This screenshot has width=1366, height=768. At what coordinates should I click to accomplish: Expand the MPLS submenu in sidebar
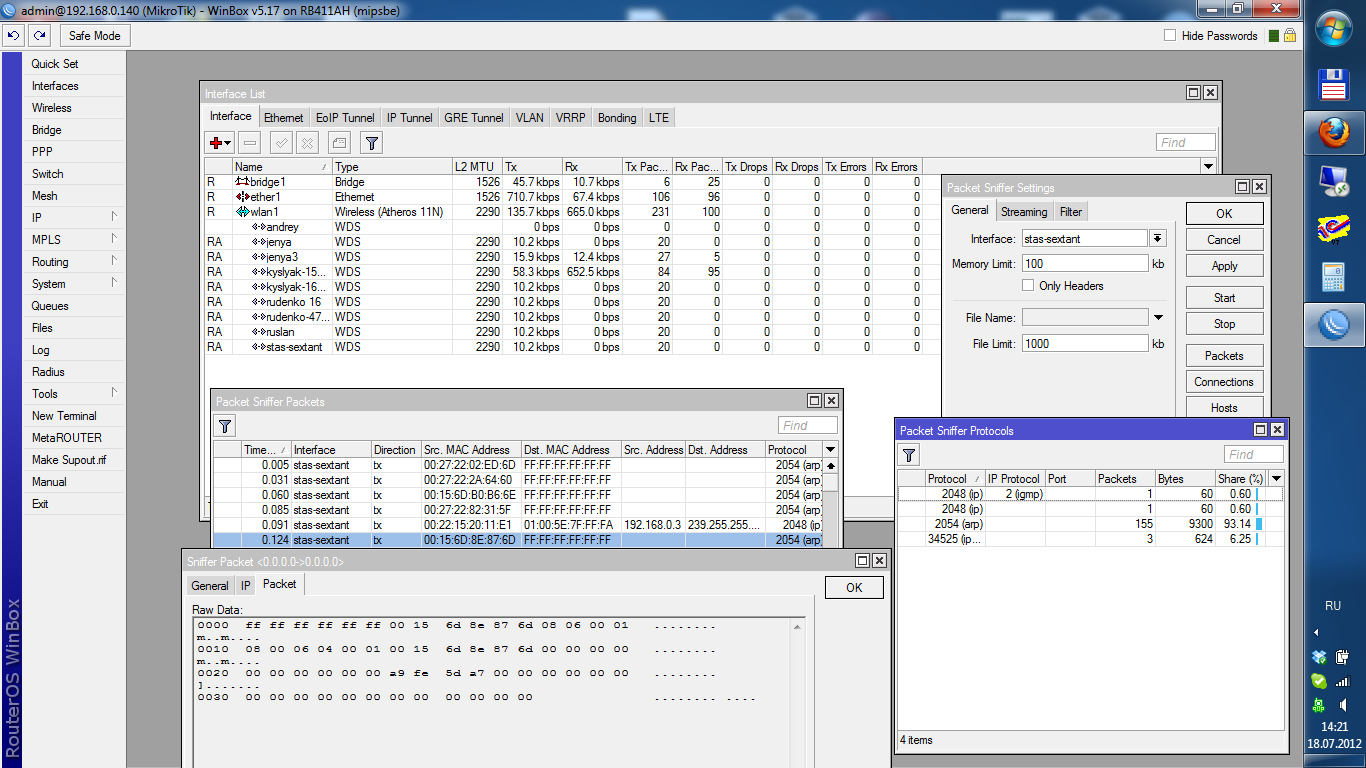[x=114, y=239]
